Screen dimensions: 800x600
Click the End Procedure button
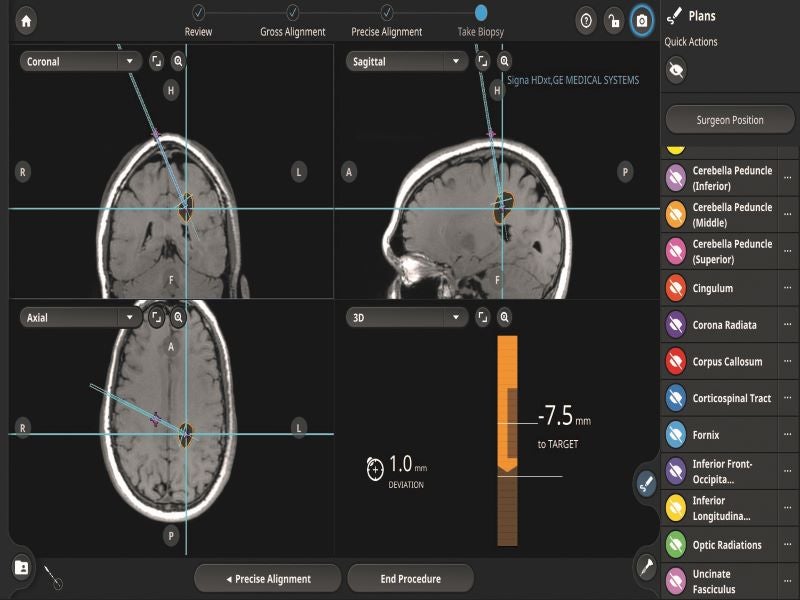click(x=410, y=578)
